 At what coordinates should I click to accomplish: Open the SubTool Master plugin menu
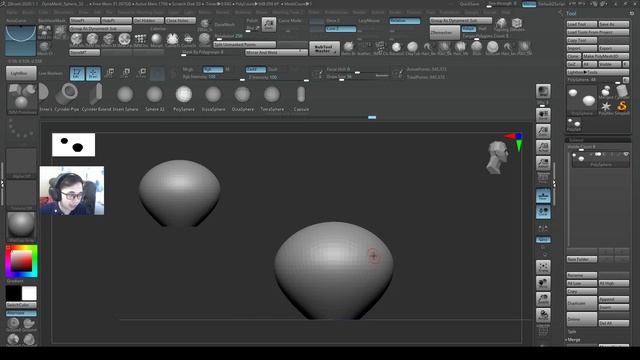324,49
